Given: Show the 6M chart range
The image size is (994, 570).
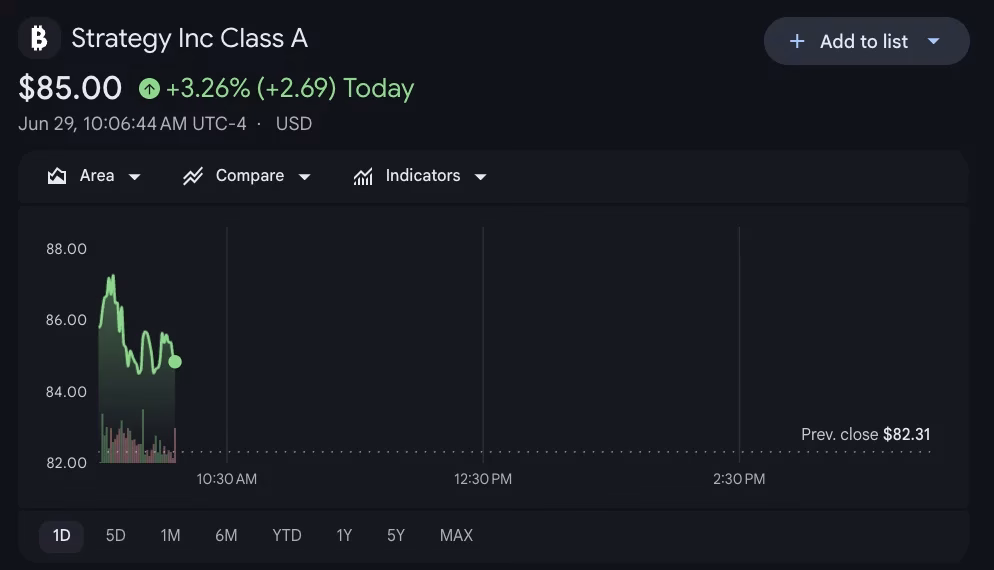Looking at the screenshot, I should 226,536.
